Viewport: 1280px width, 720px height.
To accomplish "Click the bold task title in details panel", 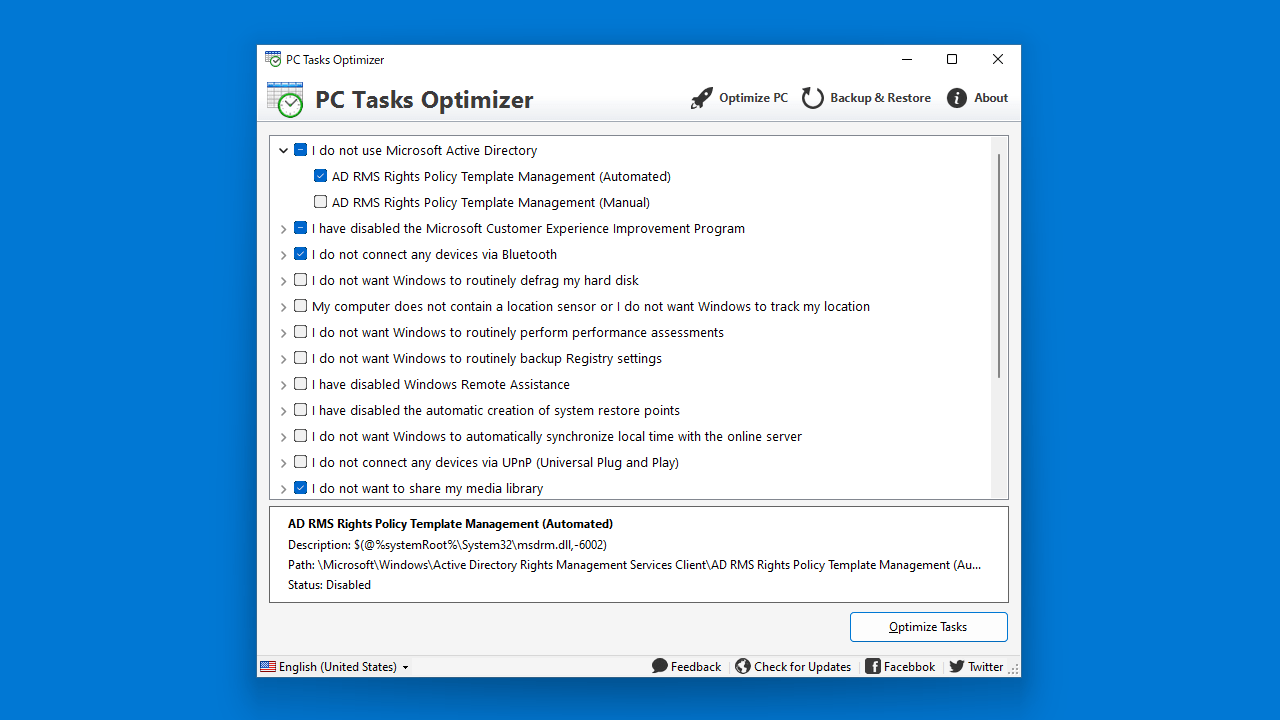I will click(x=450, y=524).
